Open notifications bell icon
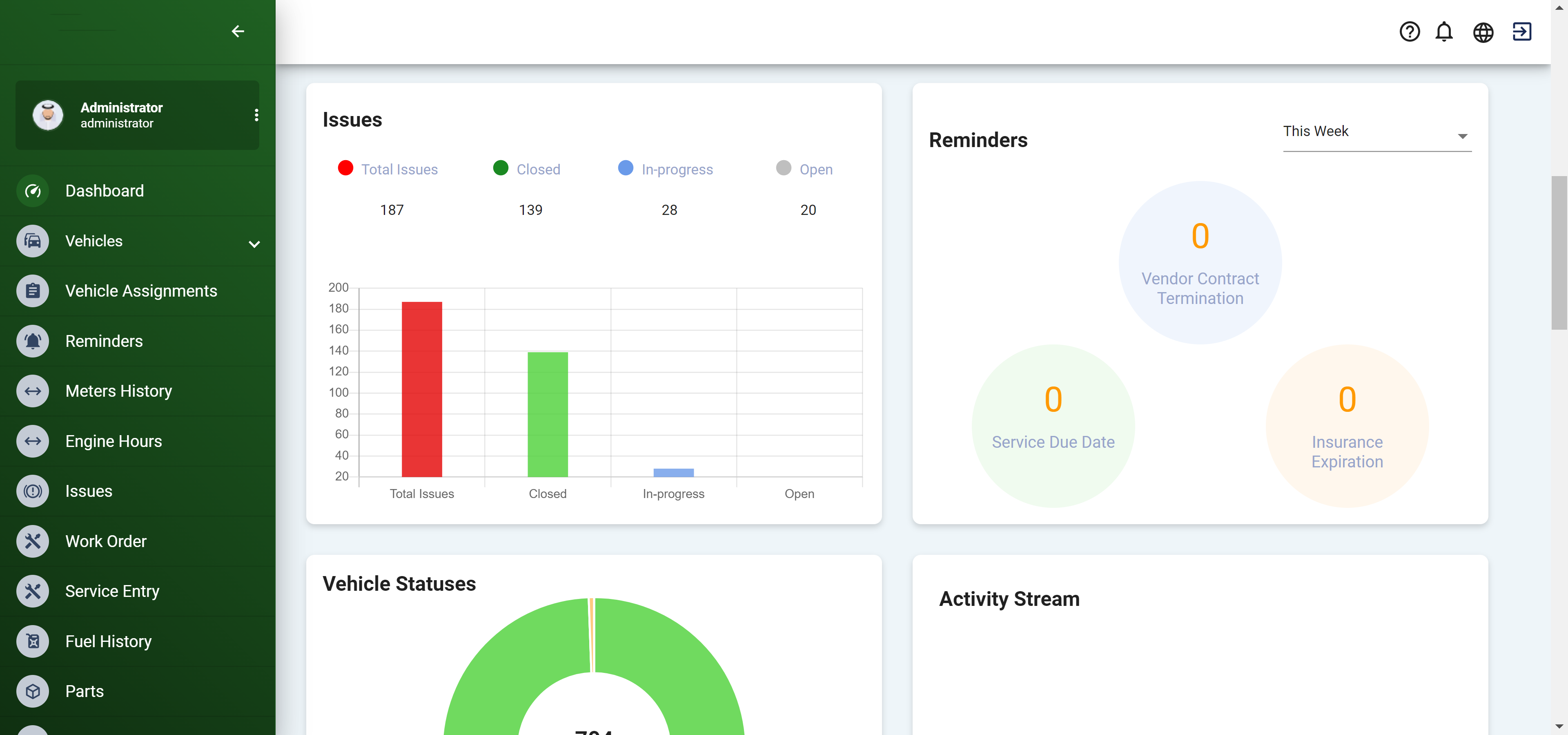1568x735 pixels. click(1444, 32)
